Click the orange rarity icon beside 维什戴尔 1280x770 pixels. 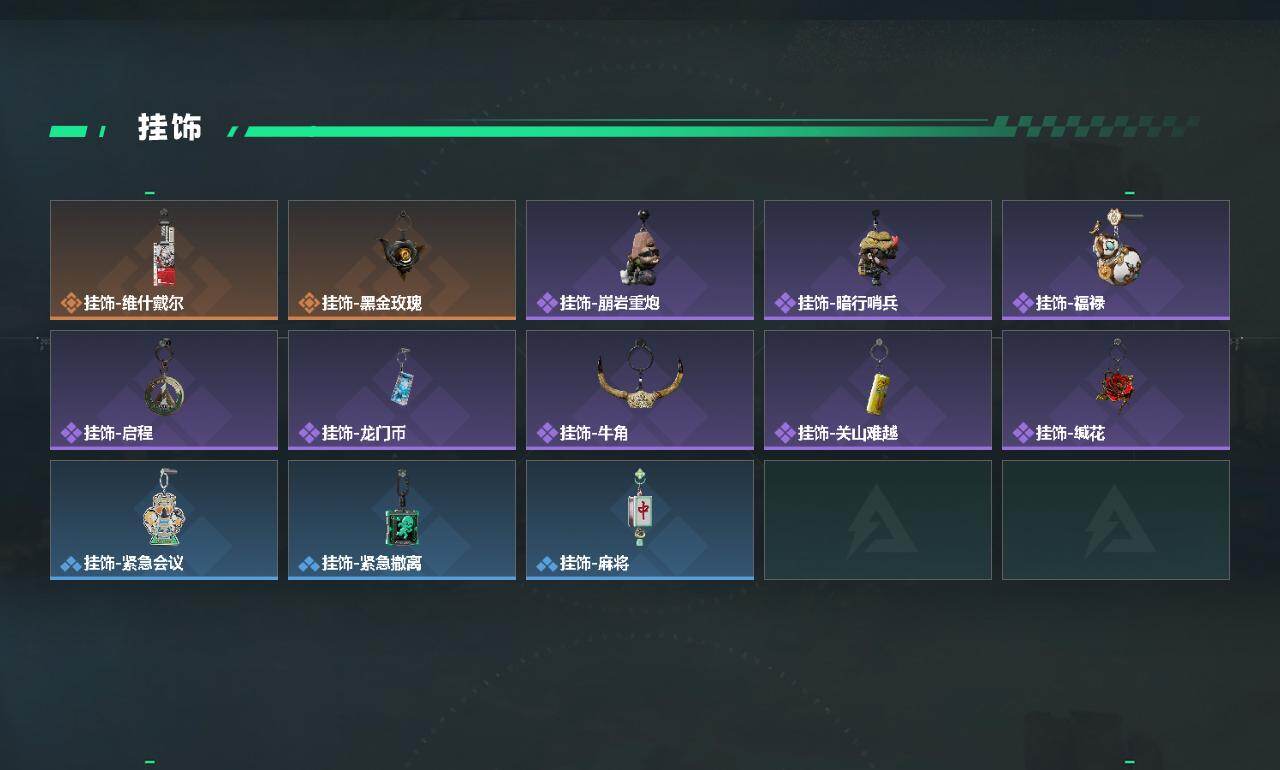[x=70, y=303]
